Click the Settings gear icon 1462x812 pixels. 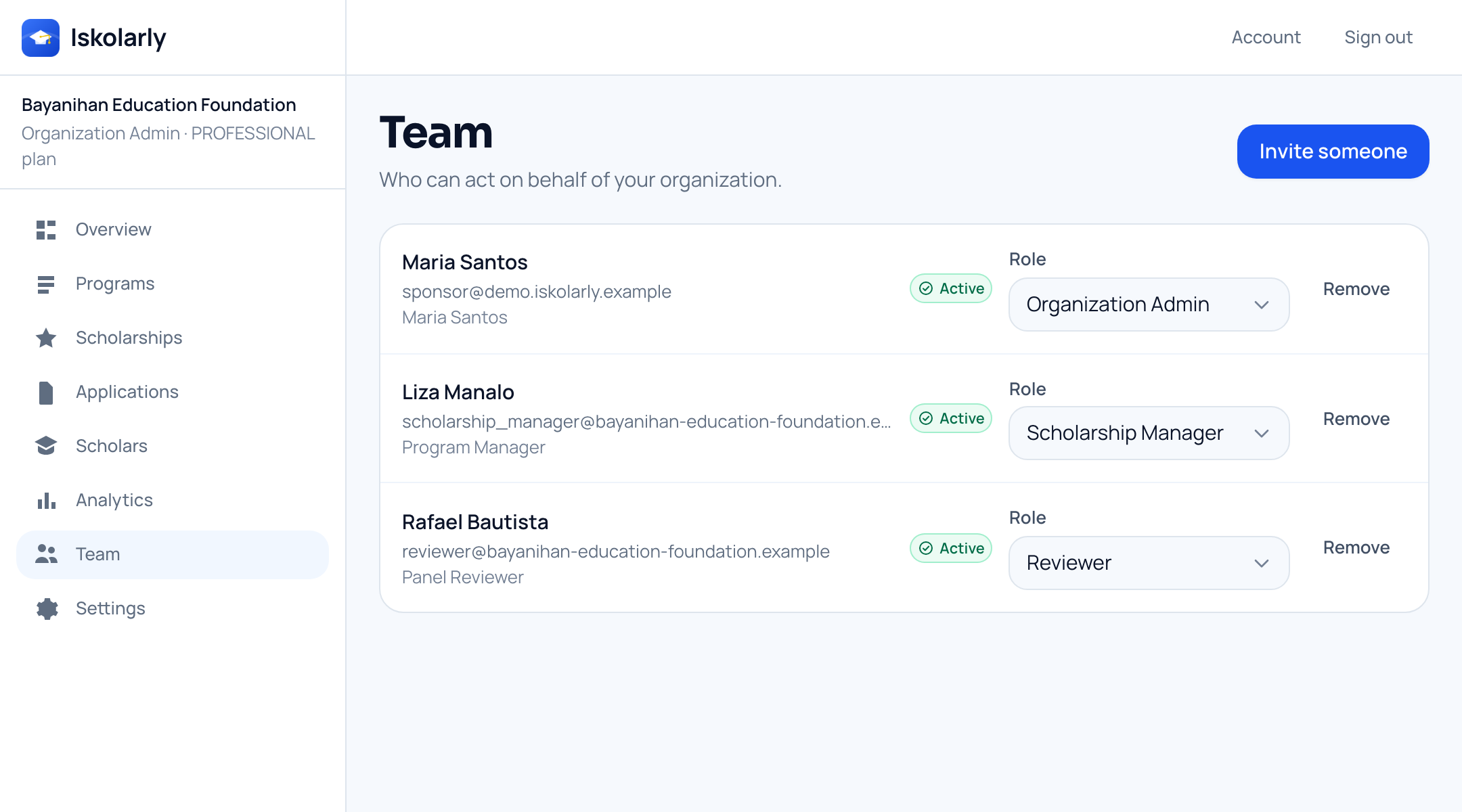[47, 608]
